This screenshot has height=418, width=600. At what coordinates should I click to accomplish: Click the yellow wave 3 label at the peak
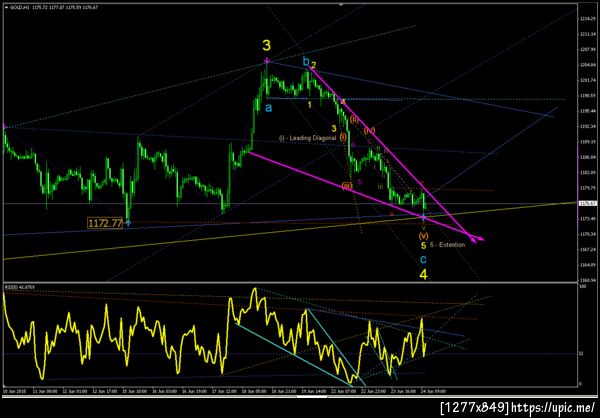coord(267,46)
